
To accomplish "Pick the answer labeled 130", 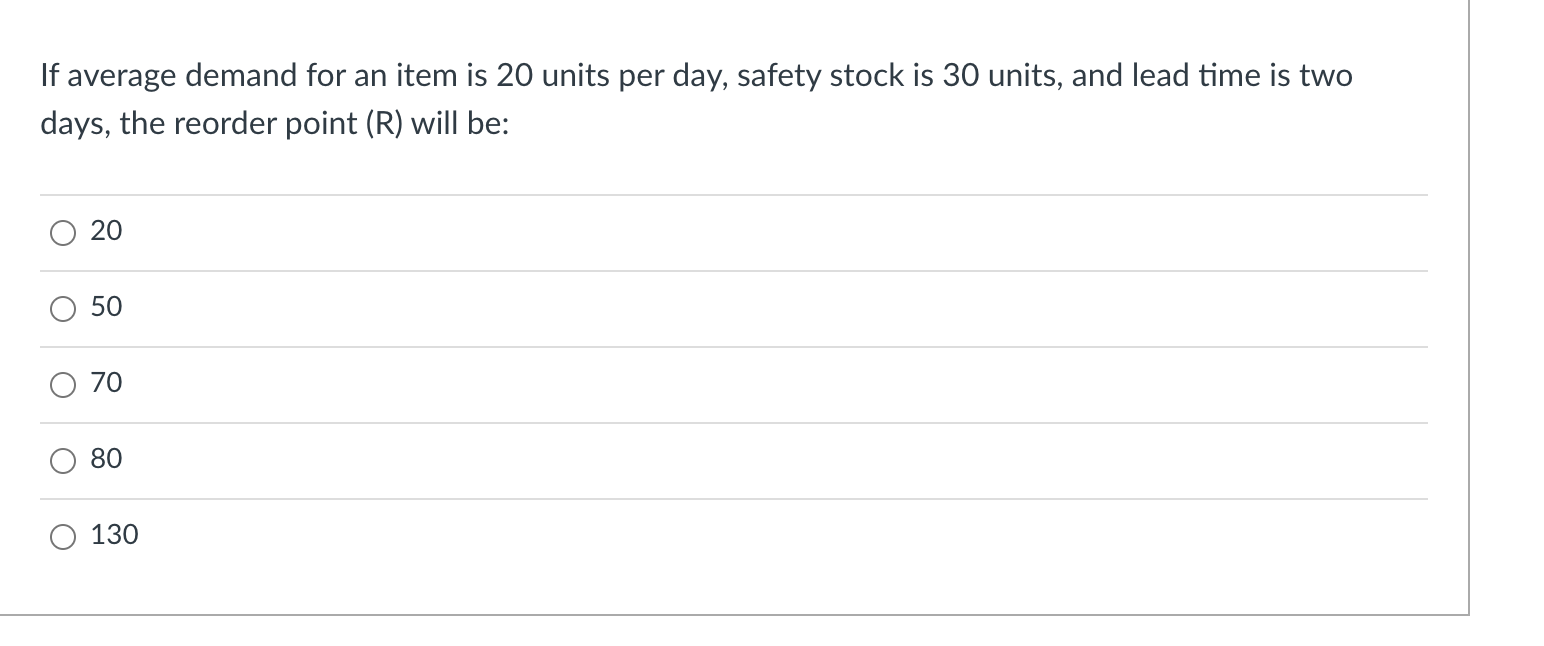I will point(115,535).
